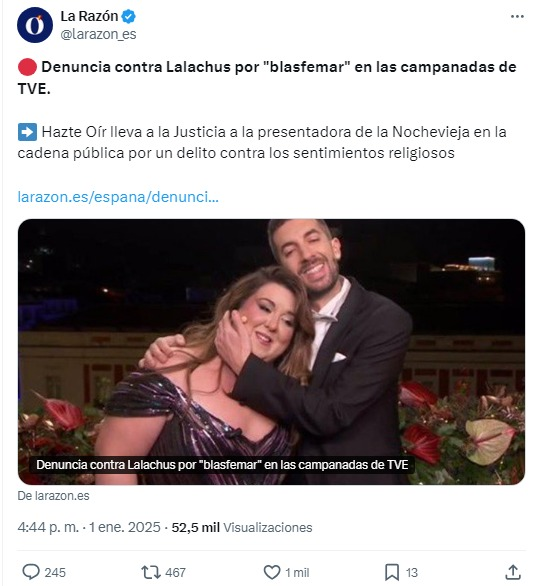Click the 245 replies count
Viewport: 540px width, 586px height.
click(55, 573)
